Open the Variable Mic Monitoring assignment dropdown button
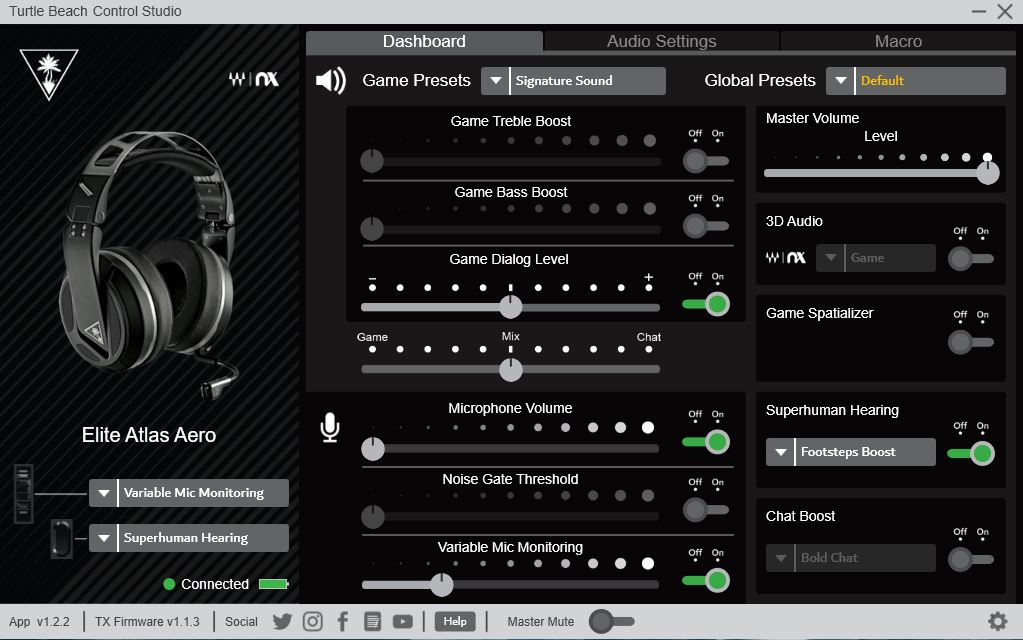 (x=104, y=493)
